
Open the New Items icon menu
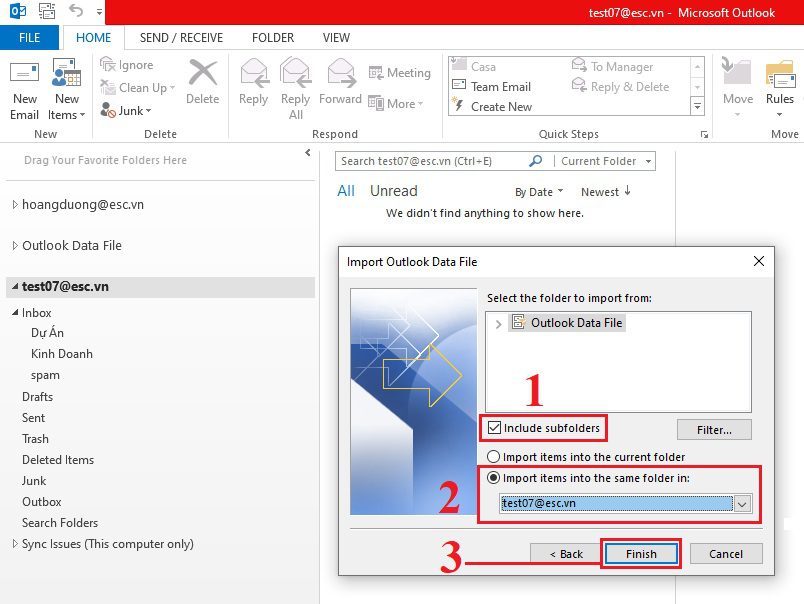[x=67, y=72]
